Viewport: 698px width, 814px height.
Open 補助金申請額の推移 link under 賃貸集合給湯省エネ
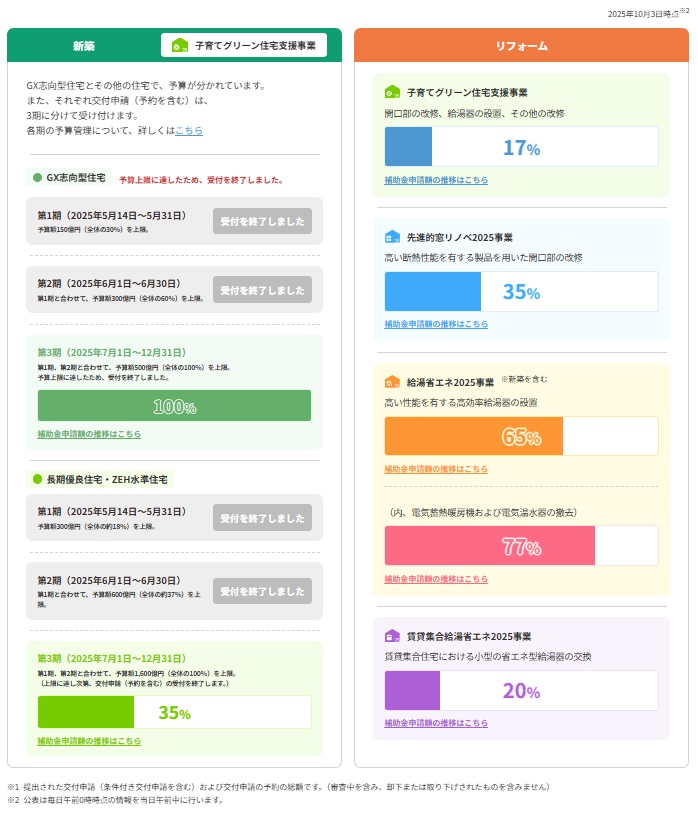pos(436,723)
